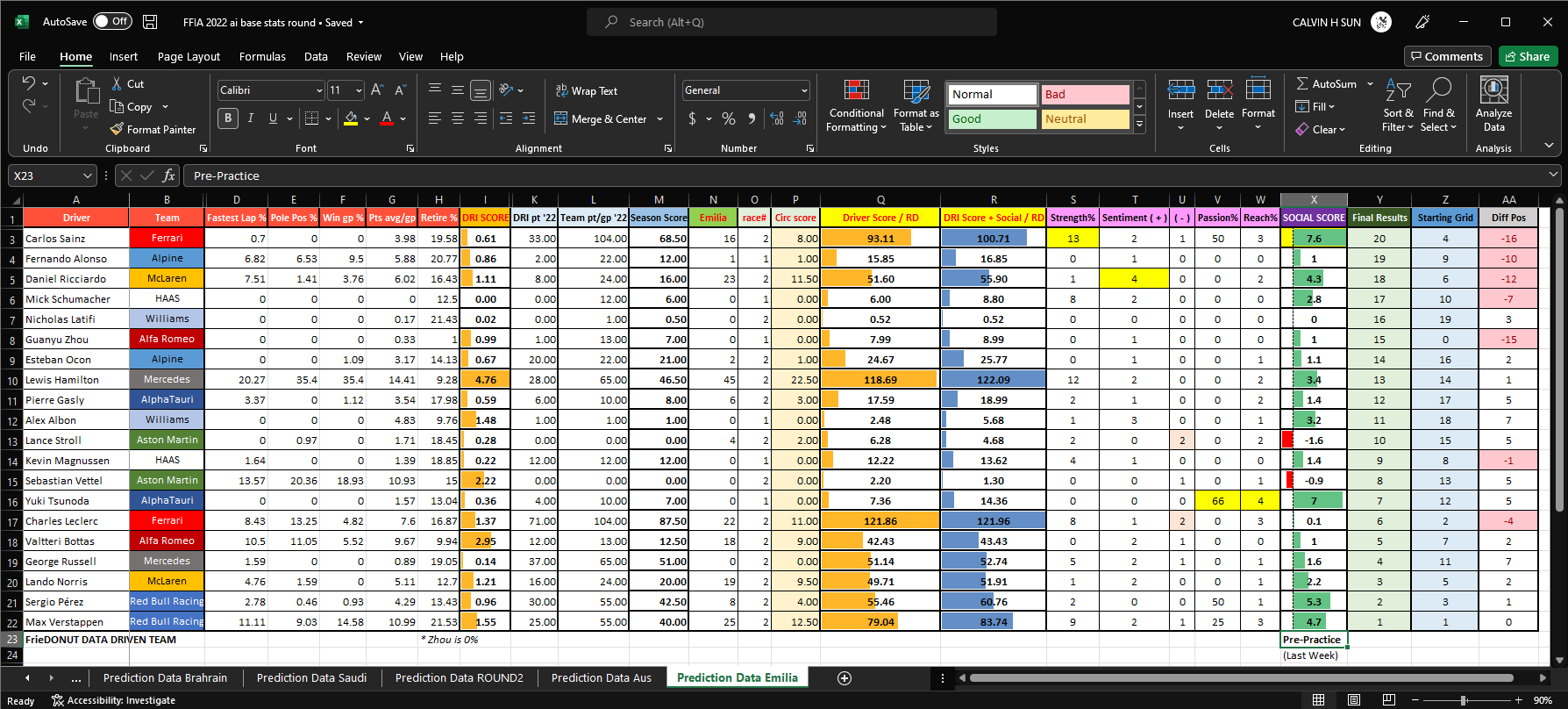Apply the Bad cell style
Viewport: 1568px width, 709px height.
coord(1086,94)
